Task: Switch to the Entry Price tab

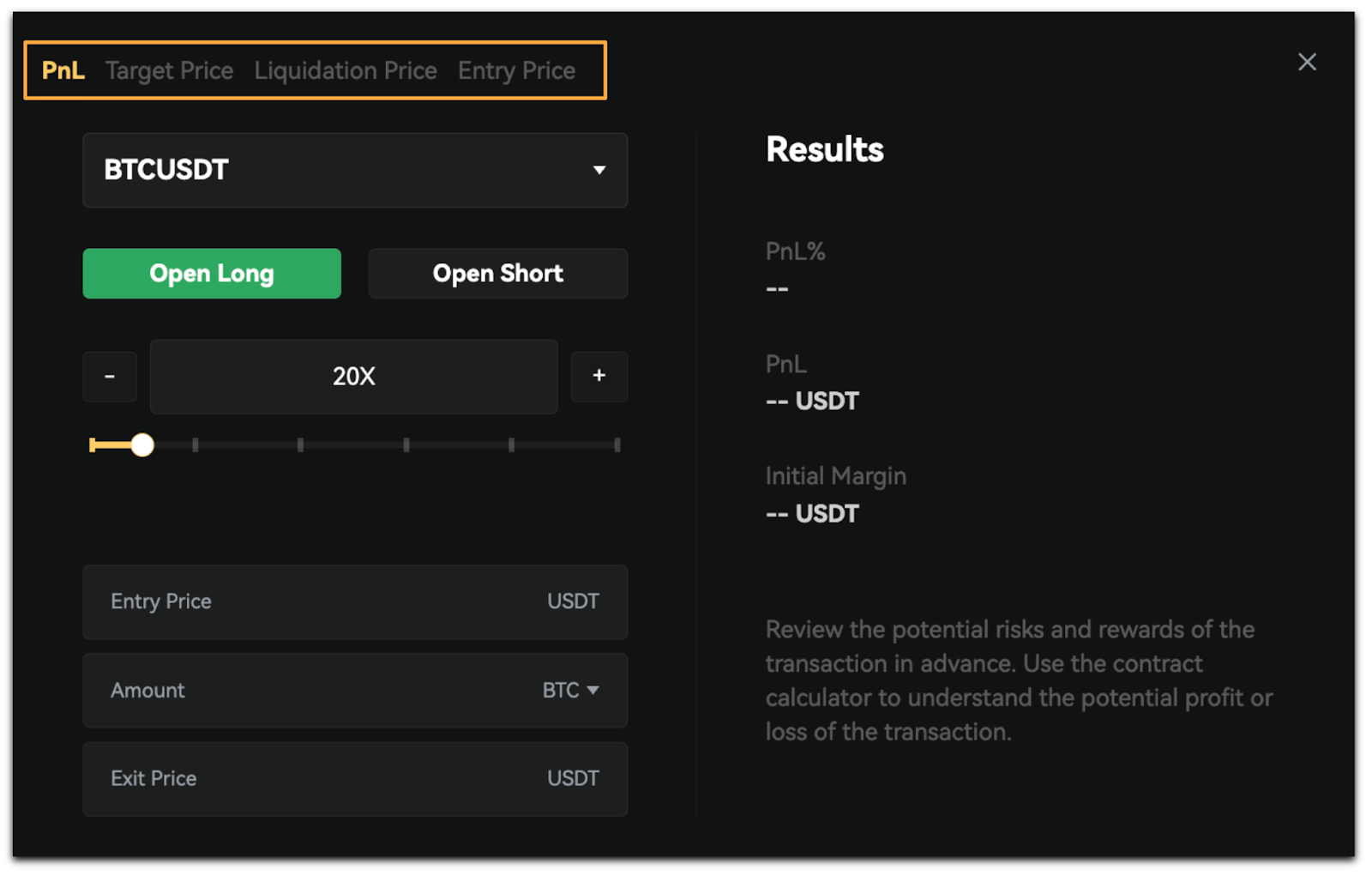Action: (x=516, y=70)
